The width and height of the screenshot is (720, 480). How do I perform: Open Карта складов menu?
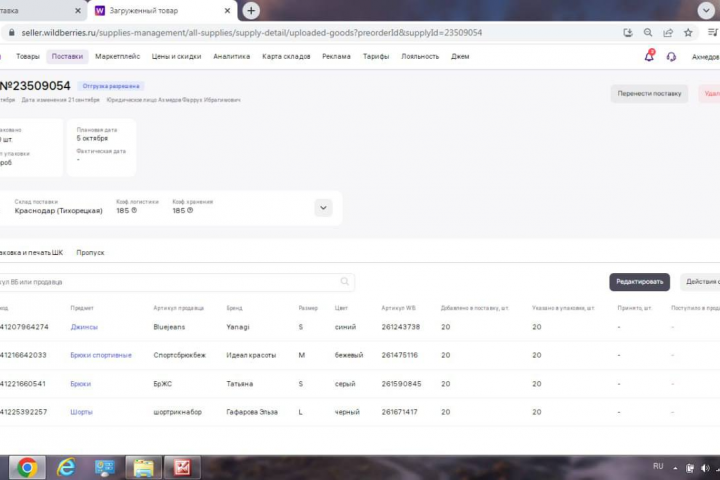[286, 56]
